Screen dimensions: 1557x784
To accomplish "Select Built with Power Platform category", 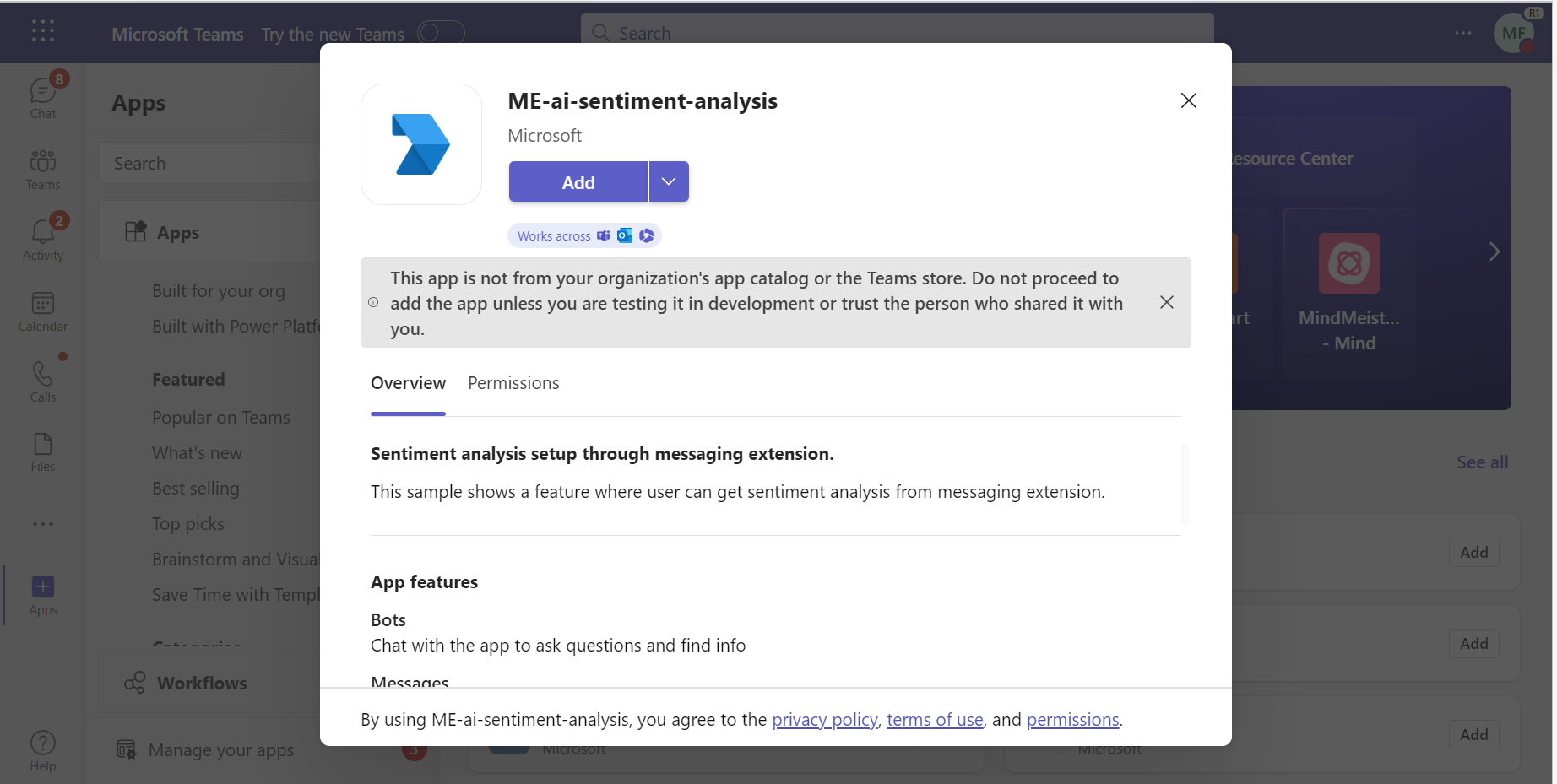I will tap(236, 327).
